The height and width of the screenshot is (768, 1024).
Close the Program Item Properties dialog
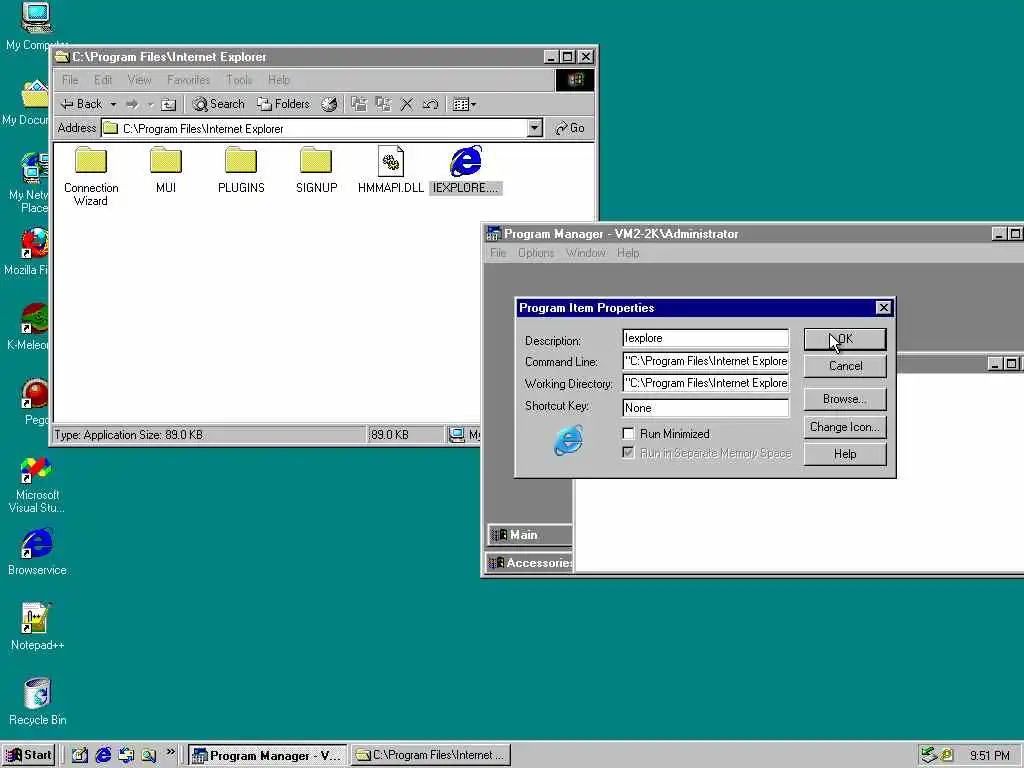883,308
